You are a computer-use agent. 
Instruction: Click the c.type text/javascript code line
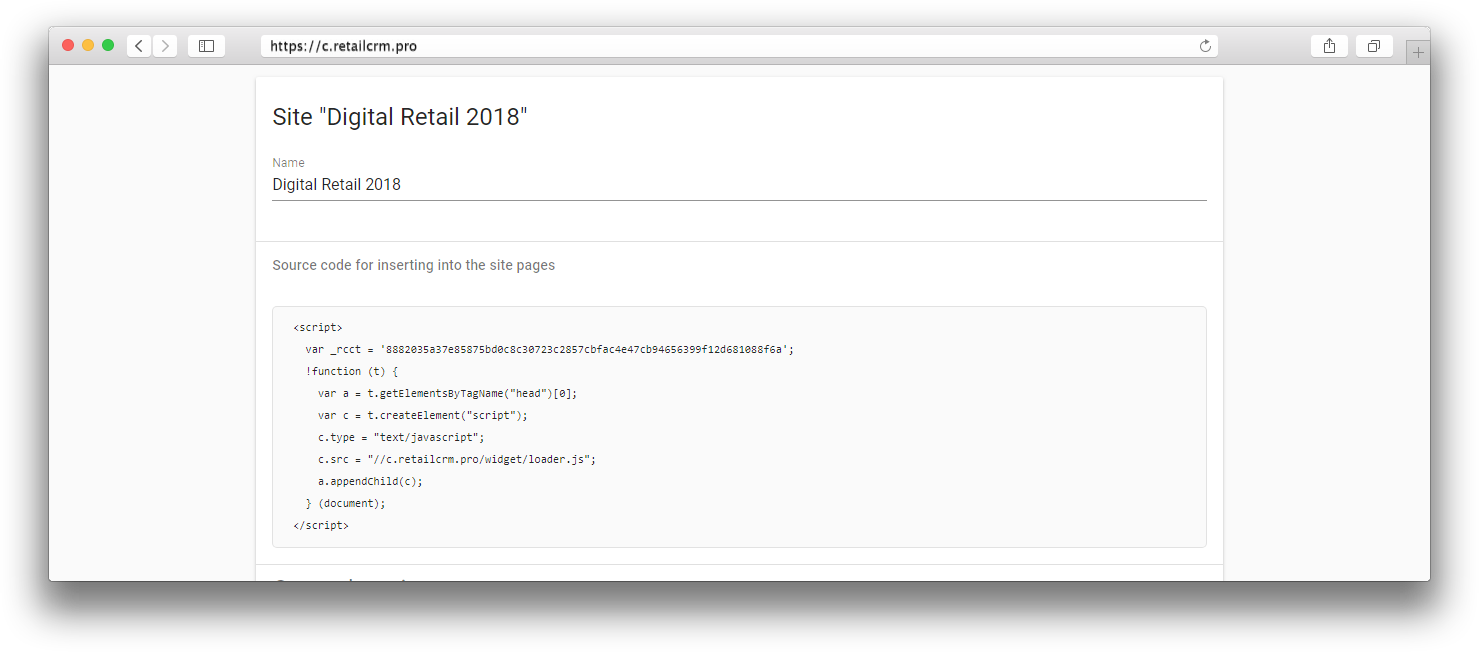pos(401,437)
